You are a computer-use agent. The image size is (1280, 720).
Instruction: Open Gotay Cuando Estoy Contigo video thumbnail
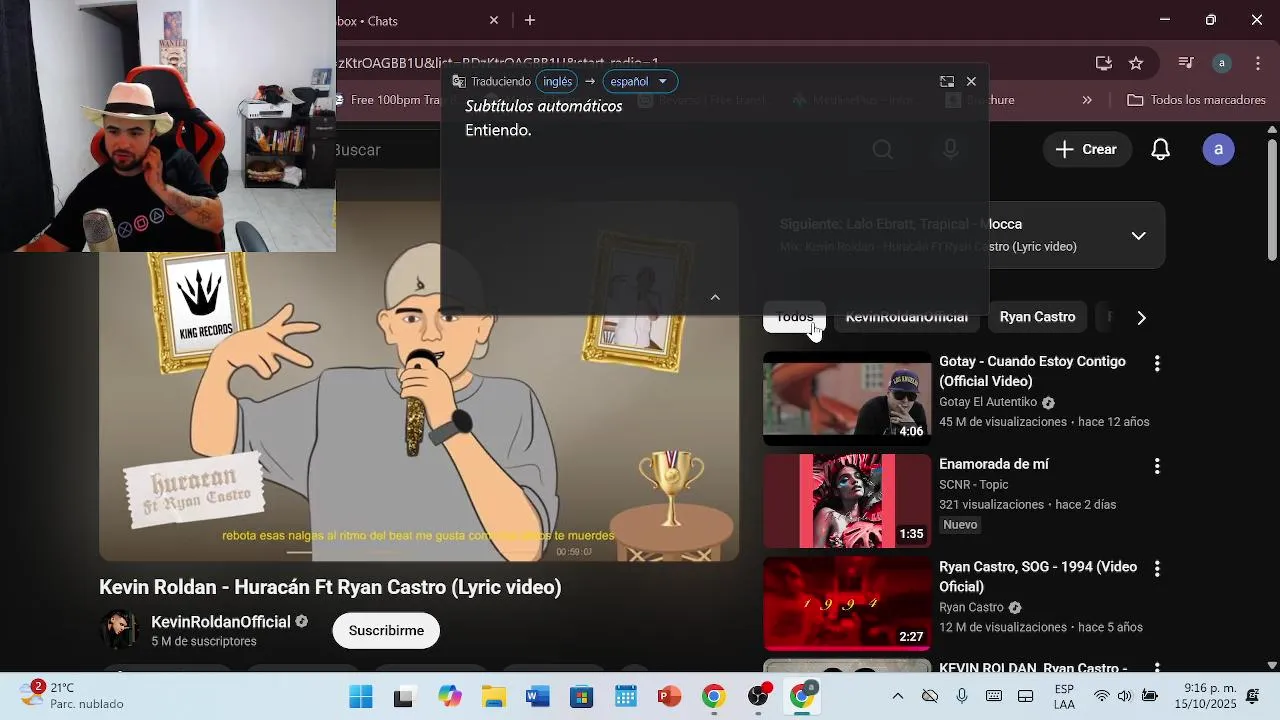[847, 398]
